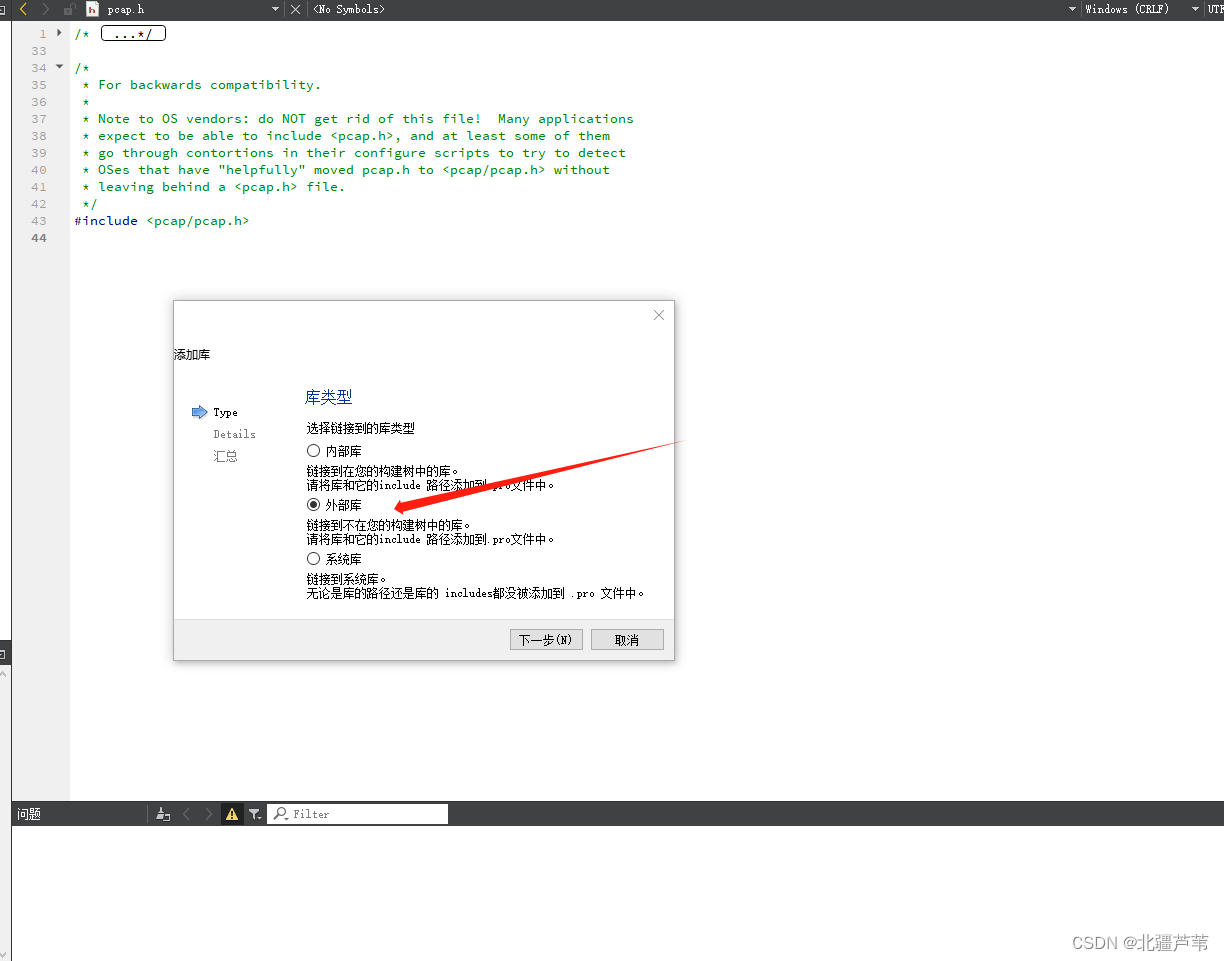Viewport: 1224px width, 961px height.
Task: Select the 内部库 radio button
Action: click(x=313, y=450)
